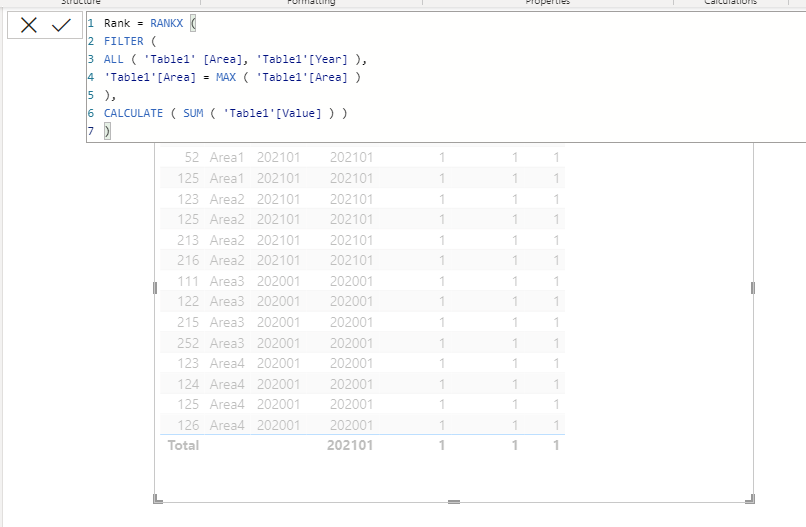Place cursor on RANKX in the formula

point(167,23)
